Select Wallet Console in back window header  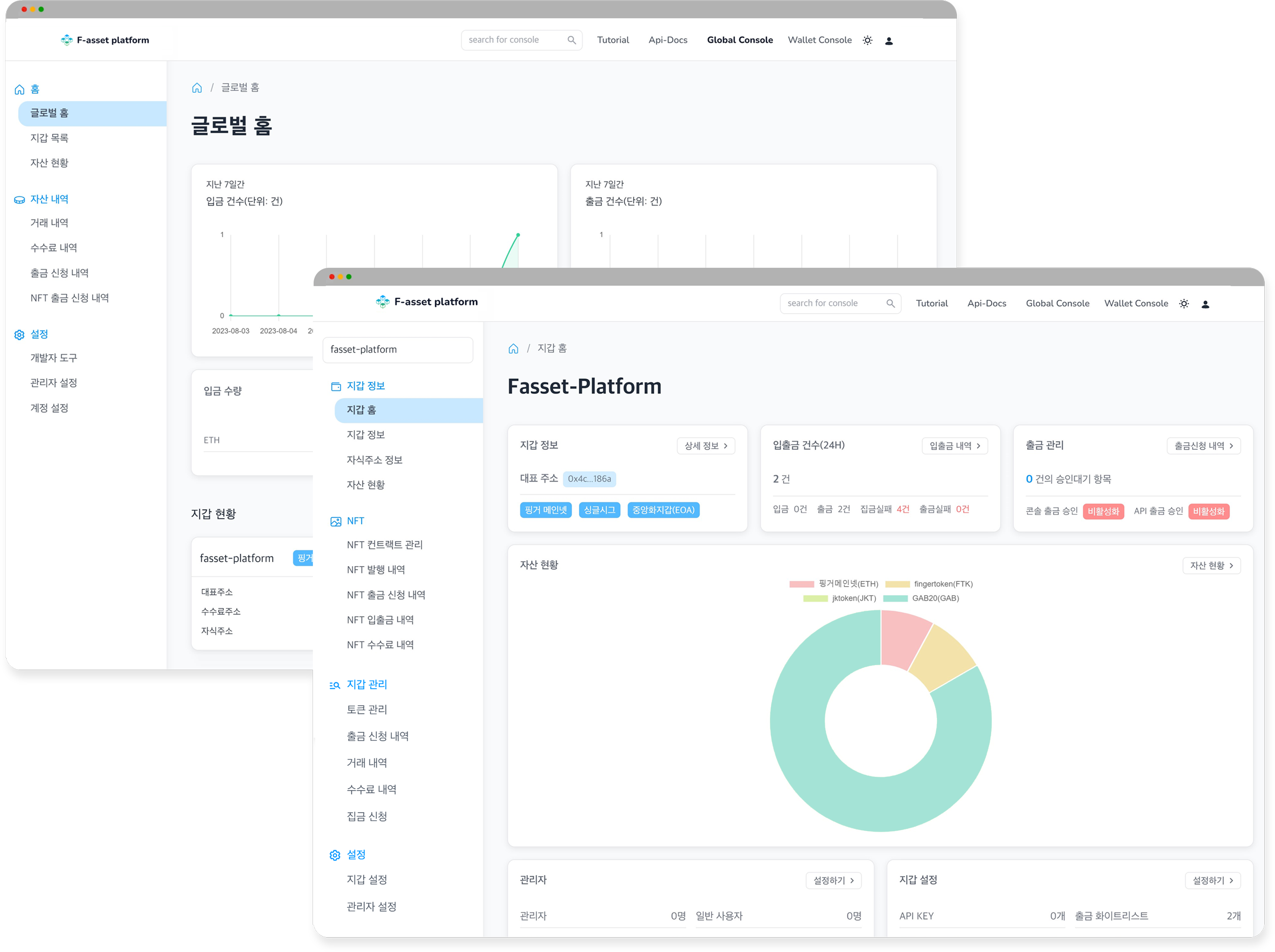coord(820,40)
